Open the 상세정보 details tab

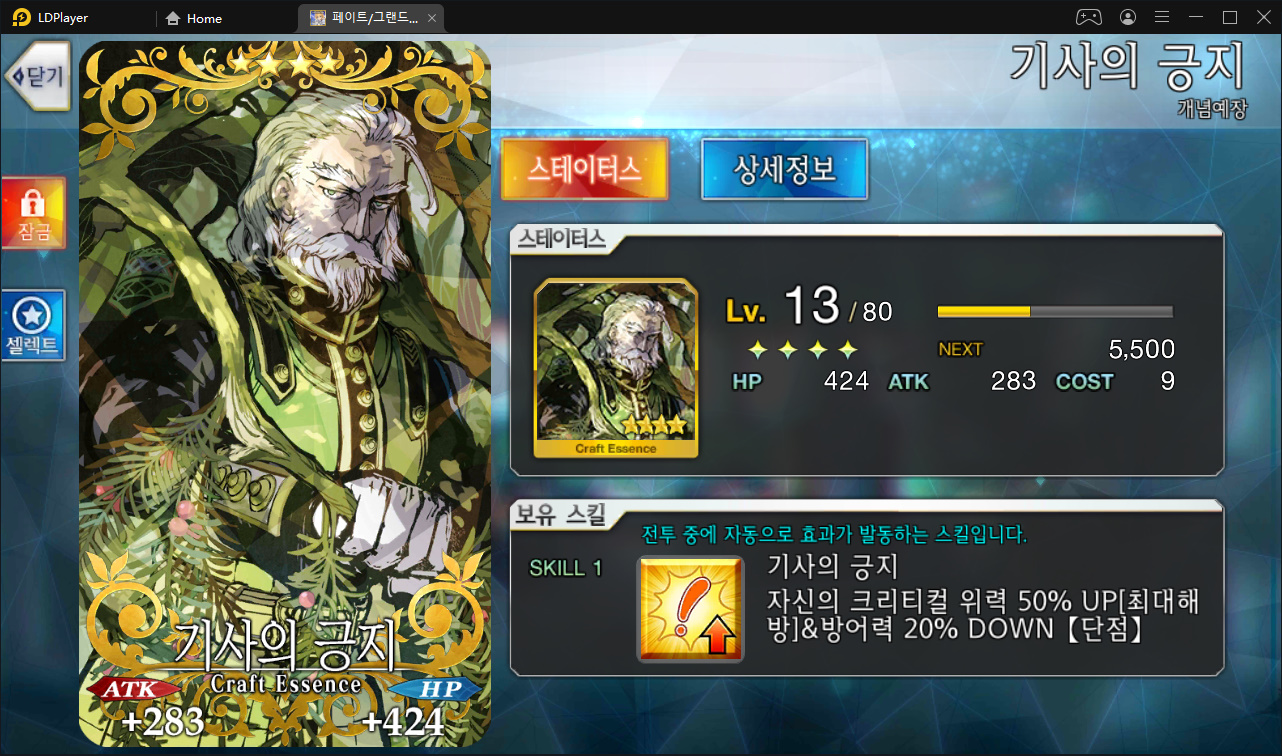(784, 168)
